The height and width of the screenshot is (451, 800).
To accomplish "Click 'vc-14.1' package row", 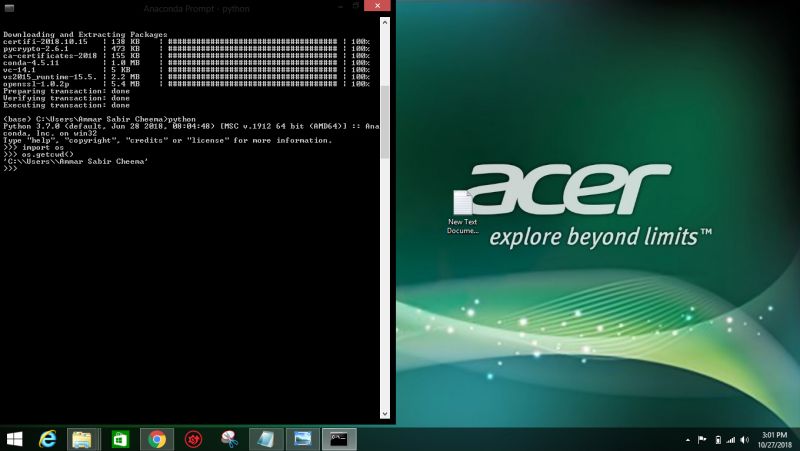I will (186, 70).
